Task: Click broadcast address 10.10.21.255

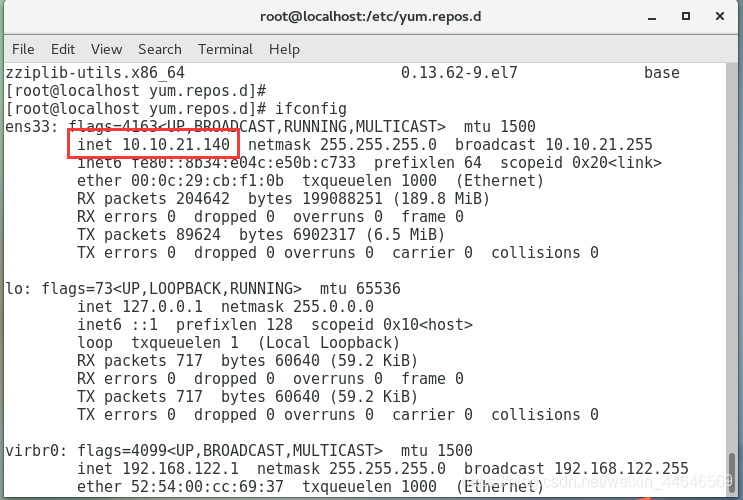Action: [598, 145]
